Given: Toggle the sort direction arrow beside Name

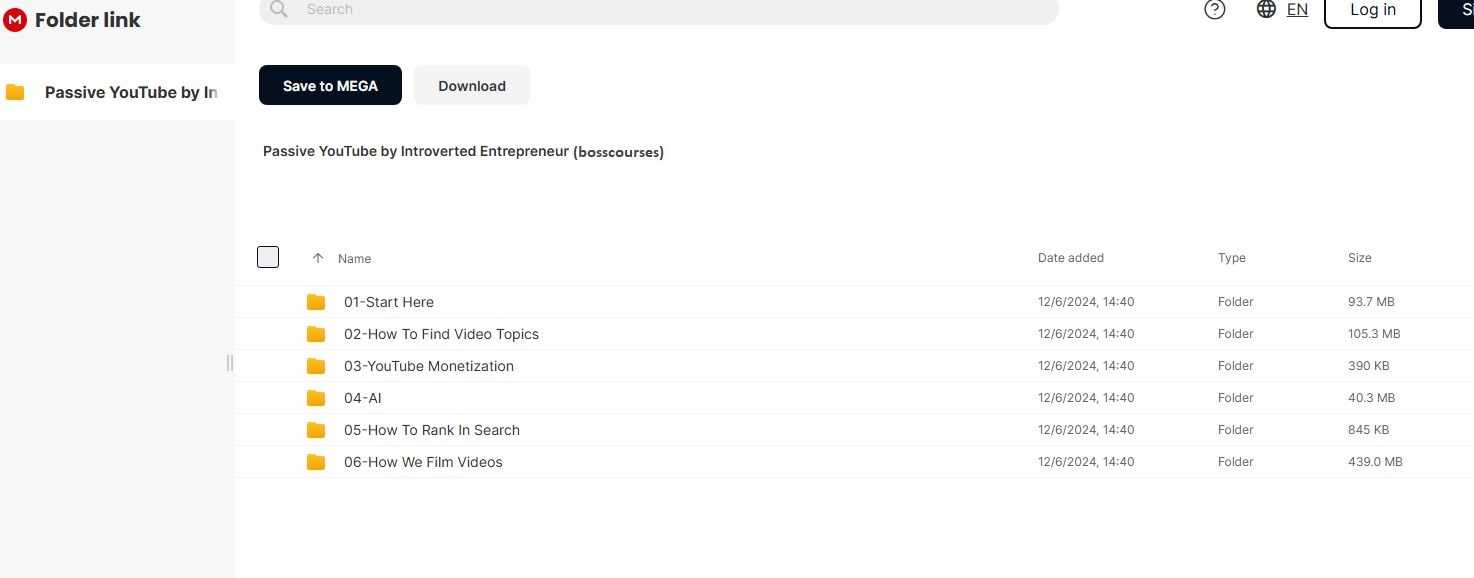Looking at the screenshot, I should click(318, 258).
